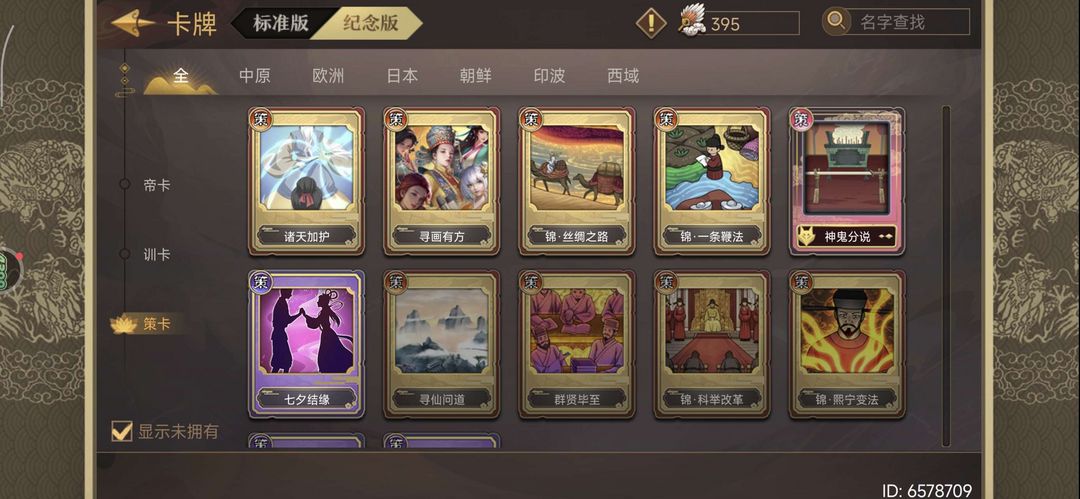The height and width of the screenshot is (499, 1080).
Task: Switch to 标准版 edition toggle
Action: coord(280,23)
